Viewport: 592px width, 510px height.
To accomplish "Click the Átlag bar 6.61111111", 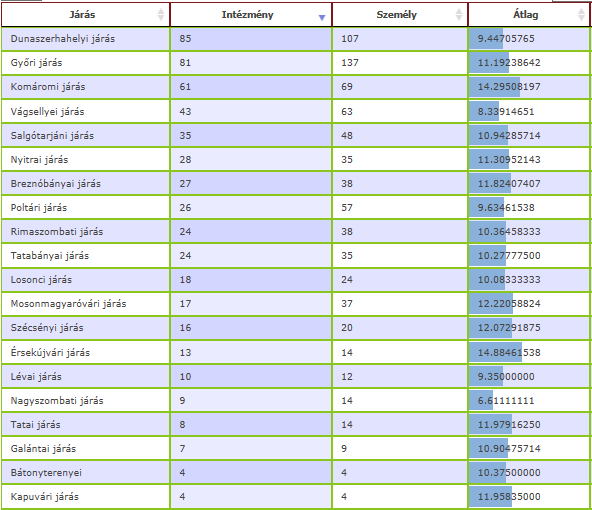I will click(x=481, y=401).
